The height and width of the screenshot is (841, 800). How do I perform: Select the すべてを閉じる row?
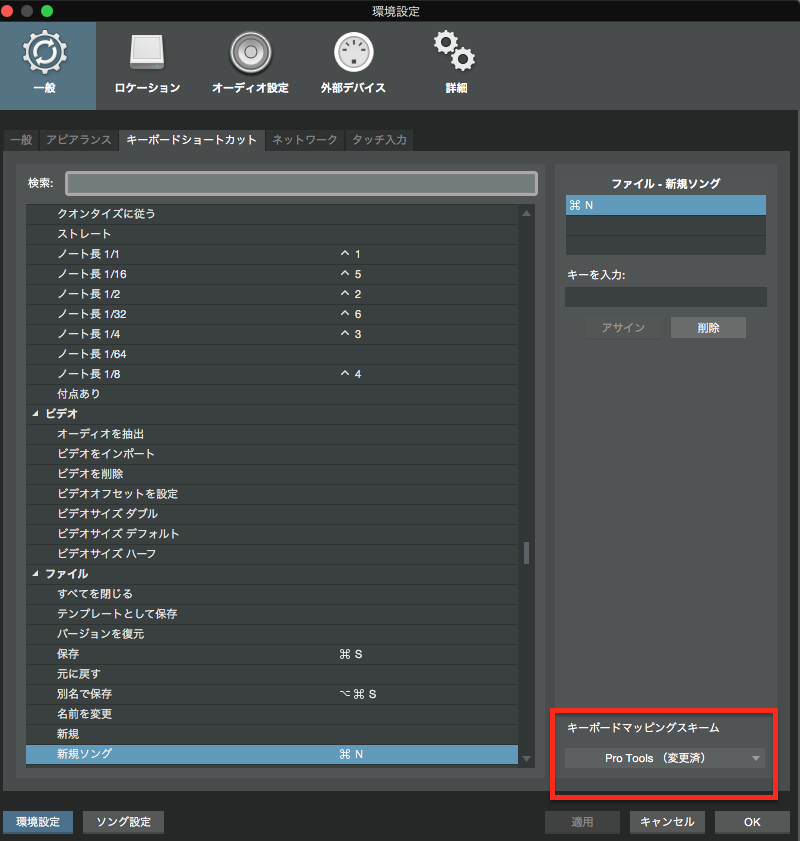(272, 594)
